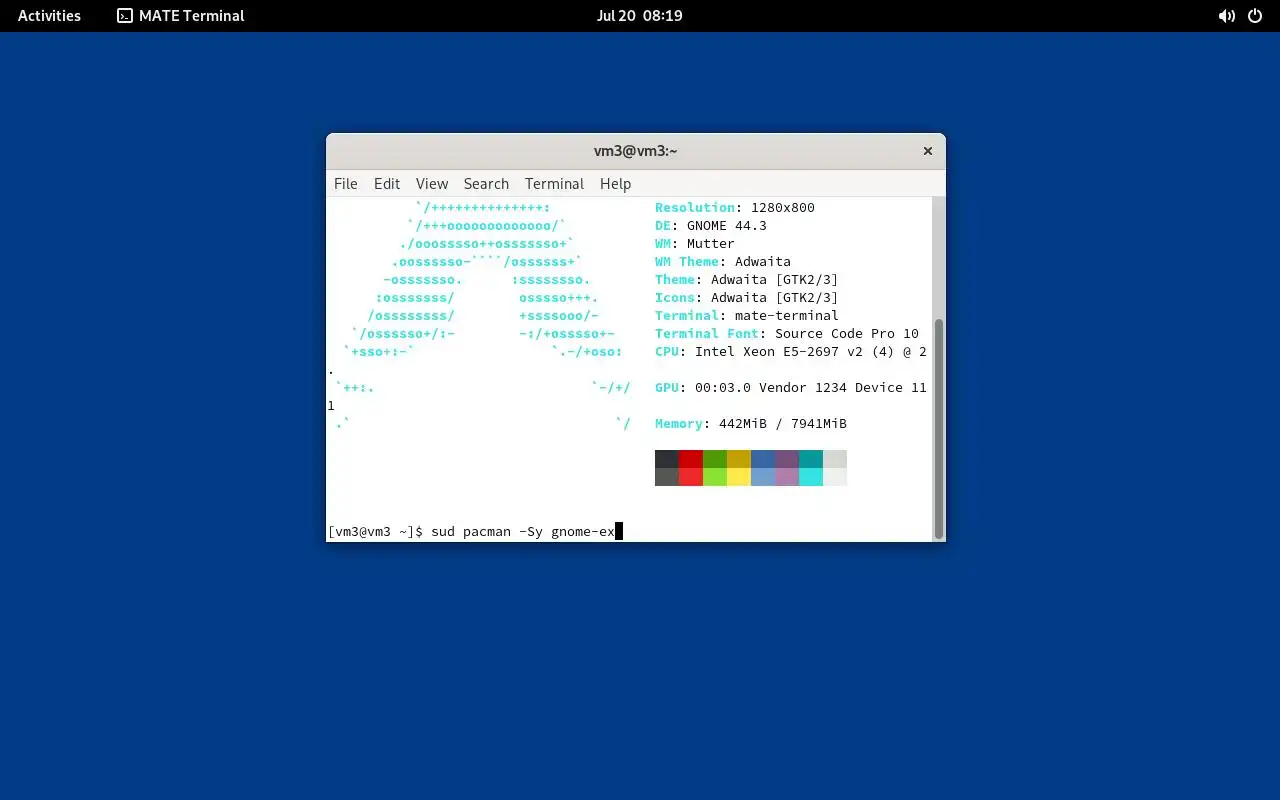Open the Search menu
The height and width of the screenshot is (800, 1280).
[486, 184]
